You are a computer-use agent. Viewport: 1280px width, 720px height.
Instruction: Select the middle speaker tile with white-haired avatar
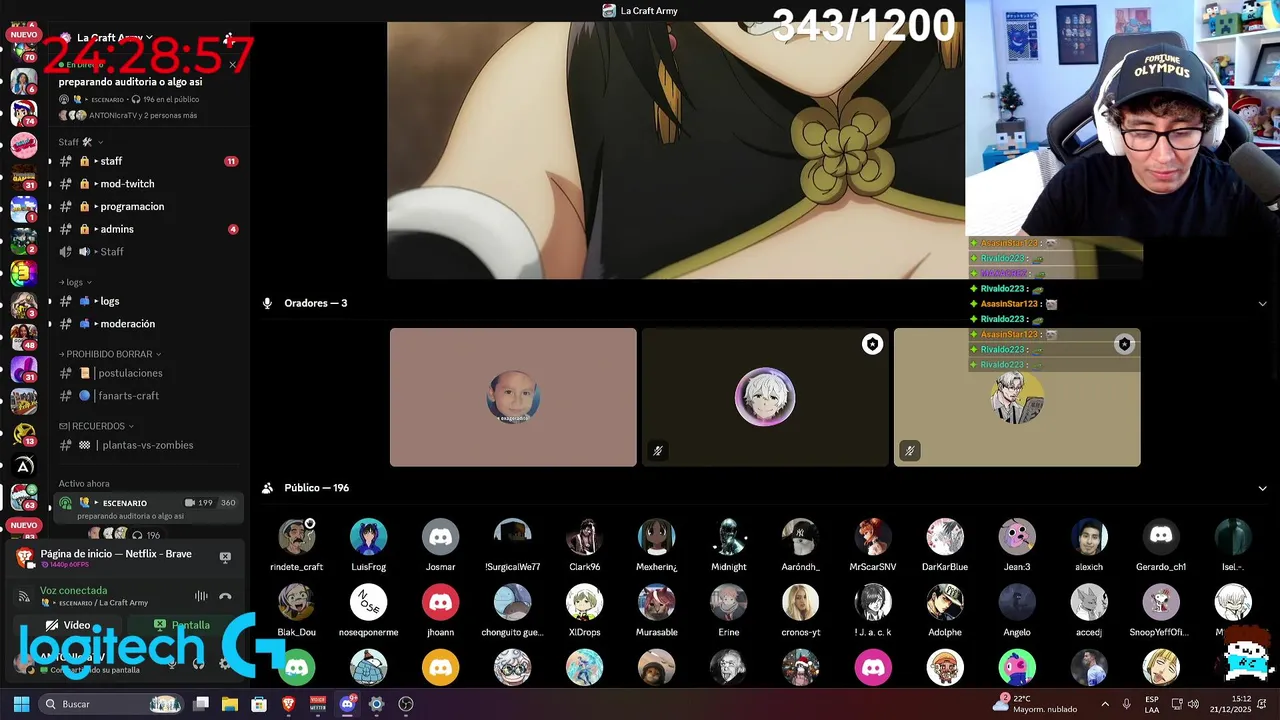click(765, 397)
